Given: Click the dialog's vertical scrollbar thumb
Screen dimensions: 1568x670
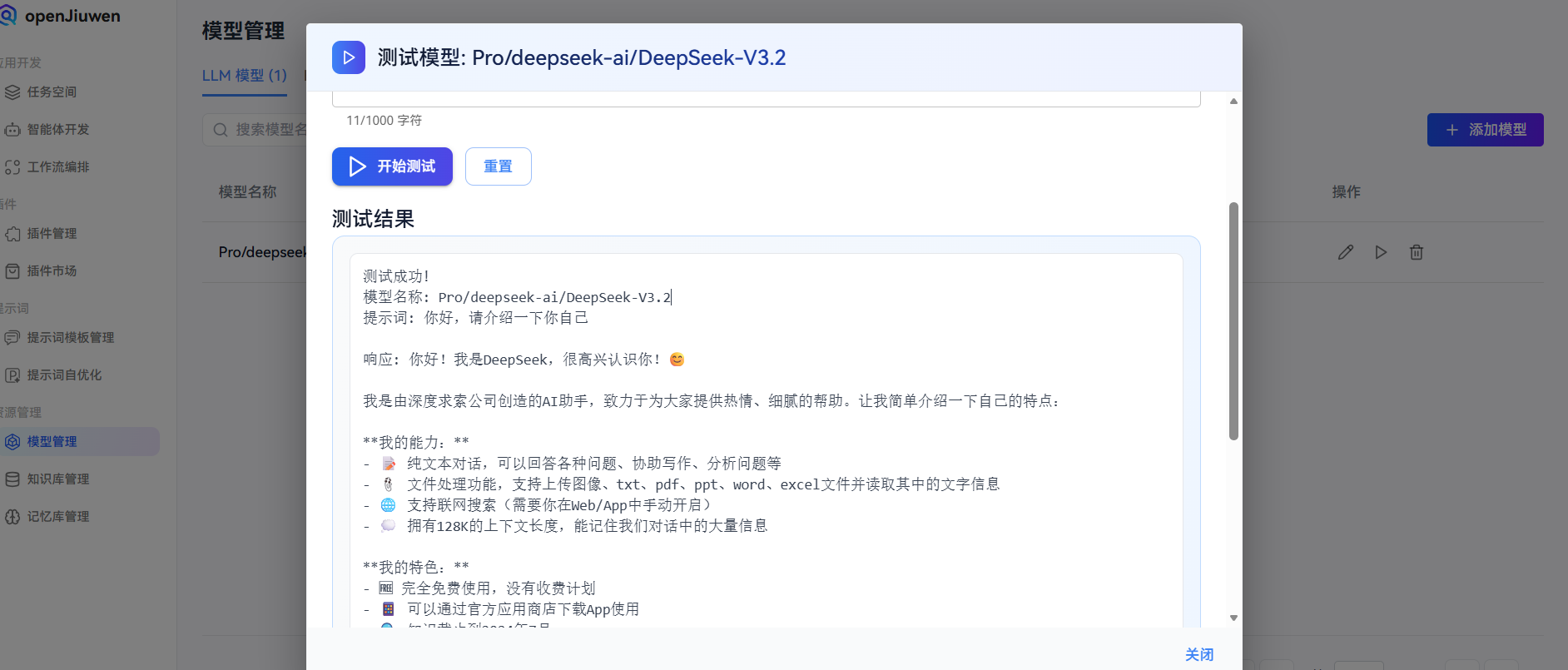Looking at the screenshot, I should coord(1233,320).
